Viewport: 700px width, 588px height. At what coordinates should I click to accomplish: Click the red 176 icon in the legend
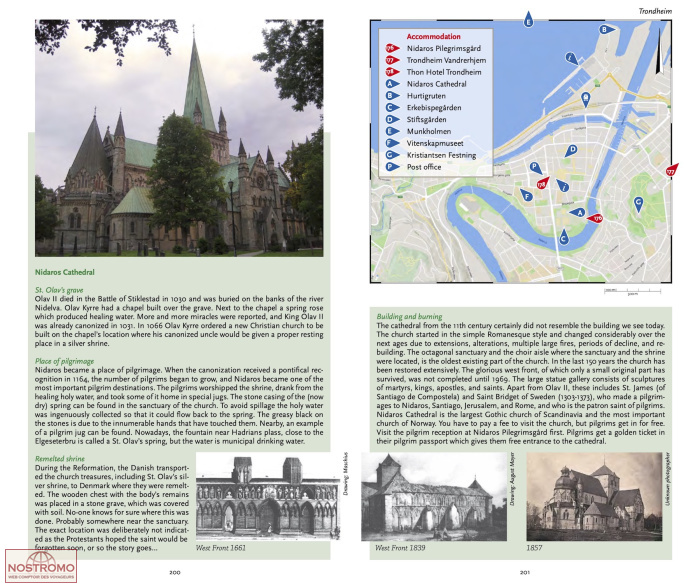[392, 48]
